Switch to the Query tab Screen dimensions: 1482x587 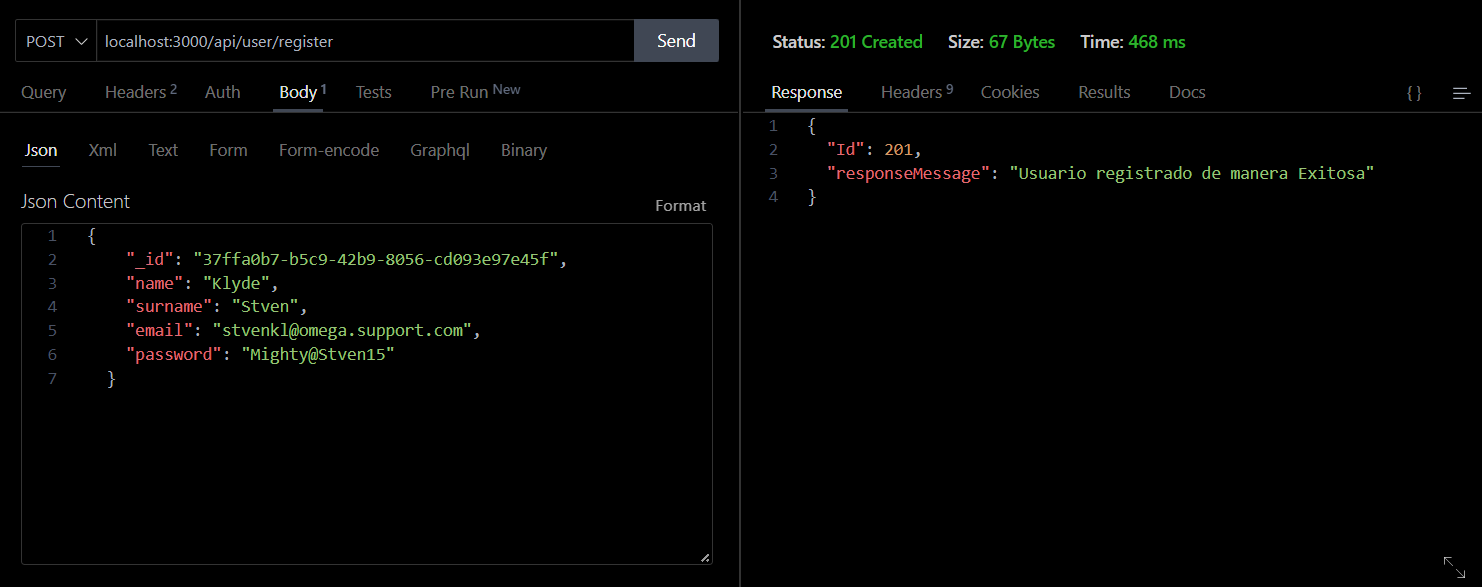click(44, 92)
